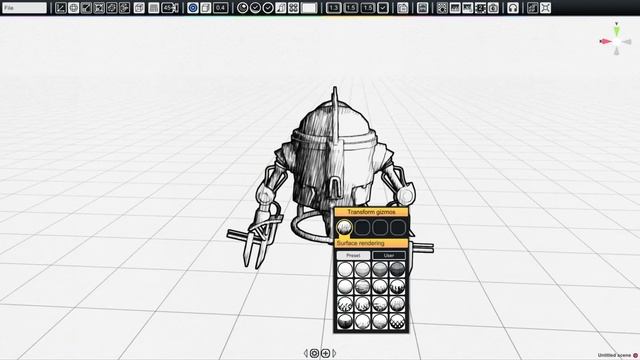Choose the light gray sphere beside plain white sphere
Image resolution: width=640 pixels, height=360 pixels.
click(362, 269)
